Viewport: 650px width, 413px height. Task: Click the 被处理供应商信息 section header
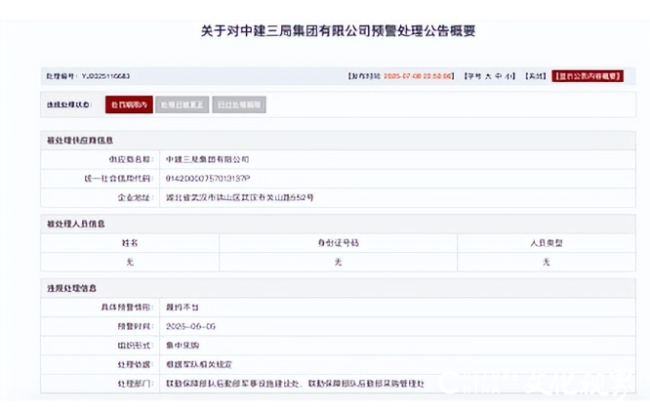(76, 139)
